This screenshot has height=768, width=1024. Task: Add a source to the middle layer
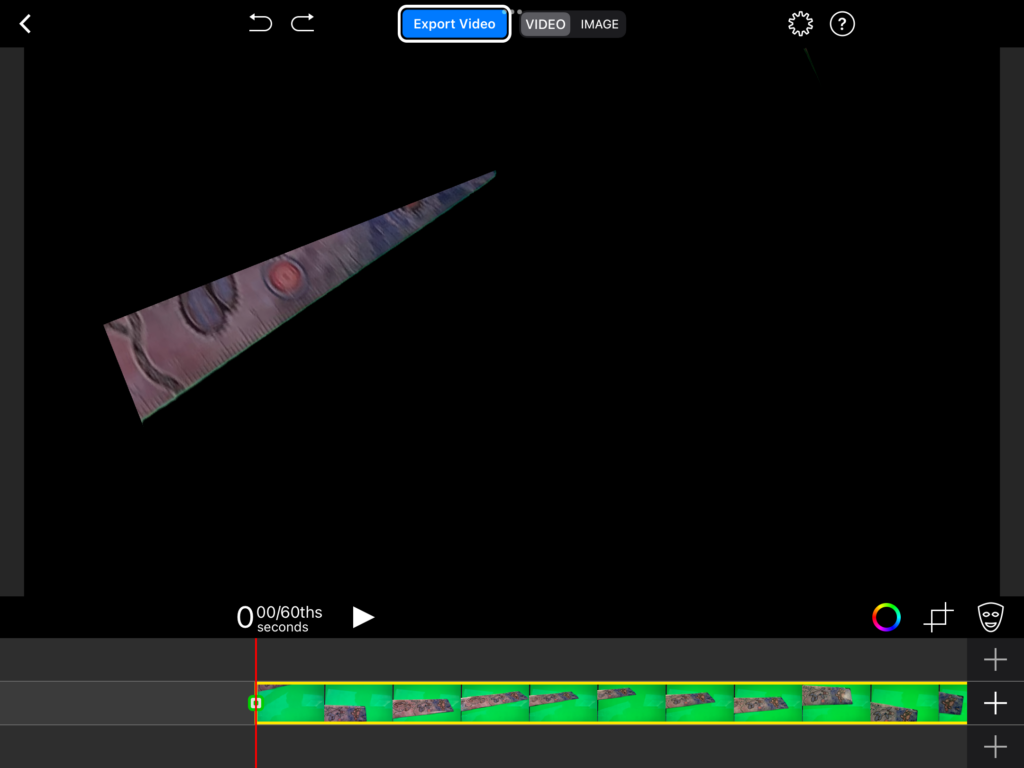(995, 703)
